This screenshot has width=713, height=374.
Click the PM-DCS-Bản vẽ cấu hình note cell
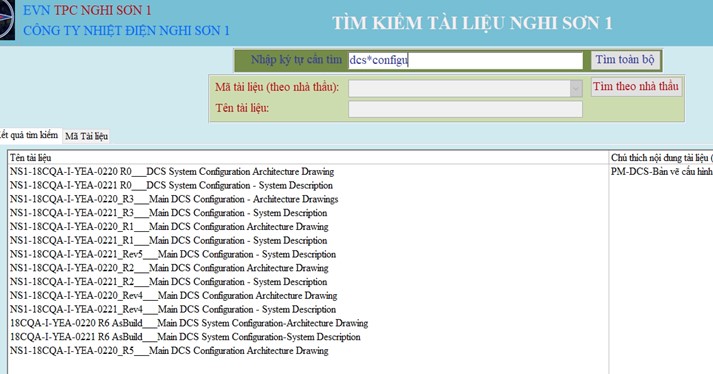point(662,172)
